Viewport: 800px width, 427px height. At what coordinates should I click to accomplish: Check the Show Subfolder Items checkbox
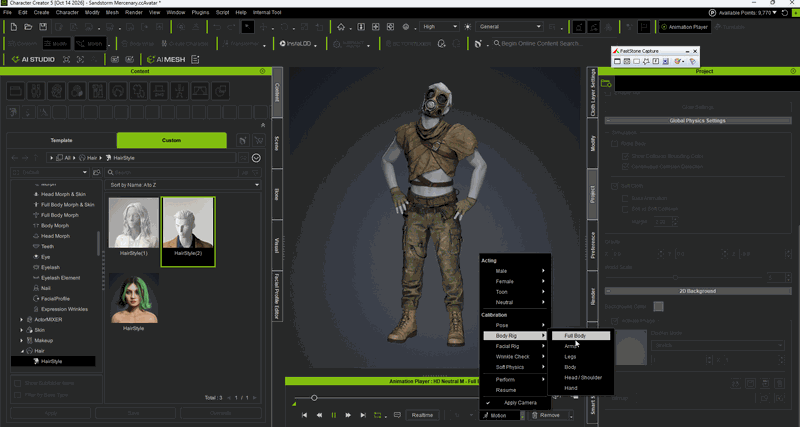[18, 384]
